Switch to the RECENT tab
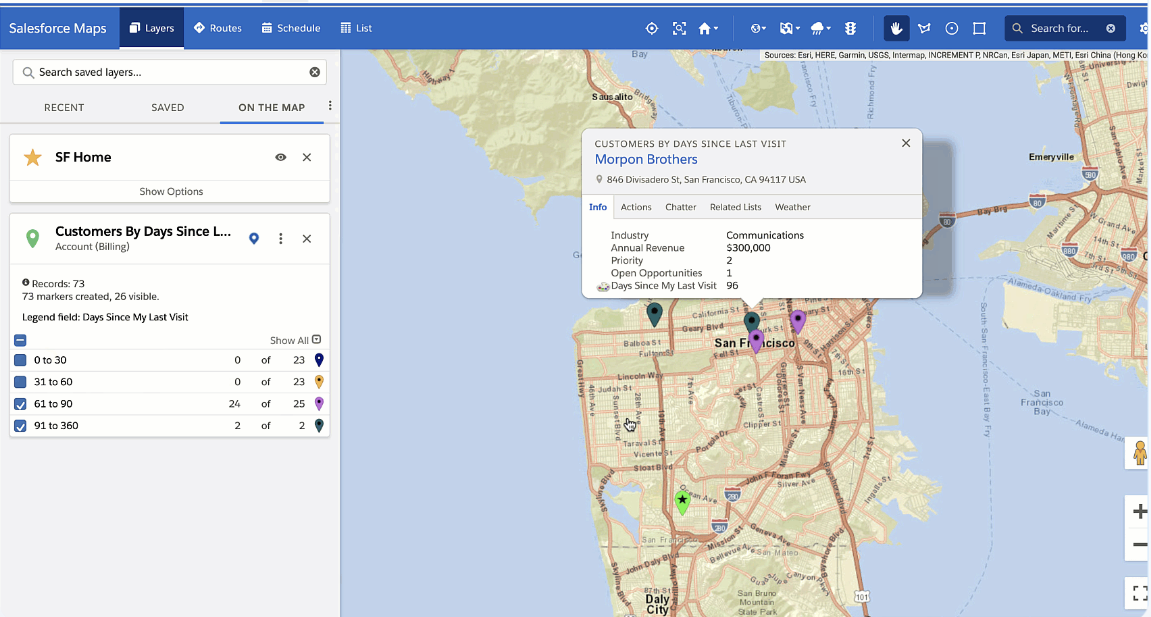This screenshot has height=617, width=1151. pyautogui.click(x=64, y=107)
